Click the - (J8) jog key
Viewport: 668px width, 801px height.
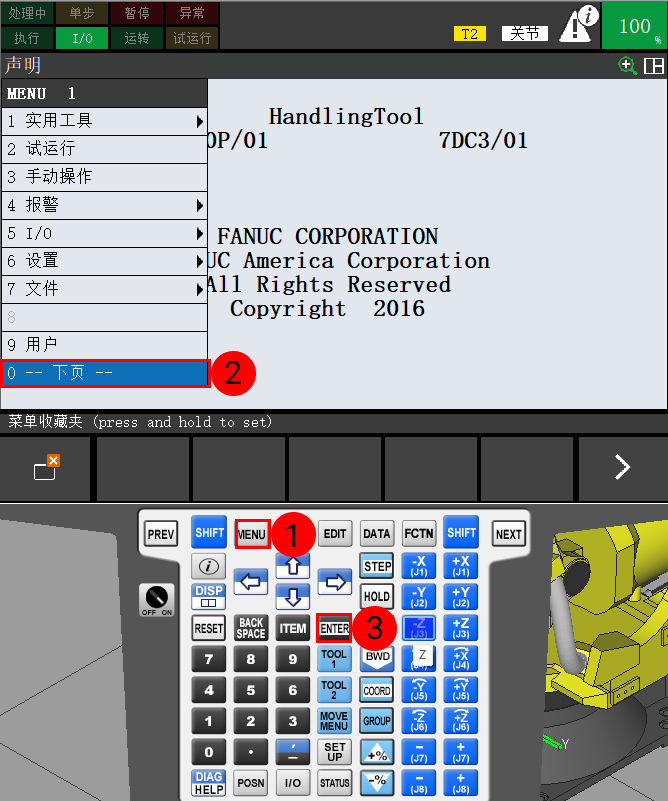click(x=419, y=783)
